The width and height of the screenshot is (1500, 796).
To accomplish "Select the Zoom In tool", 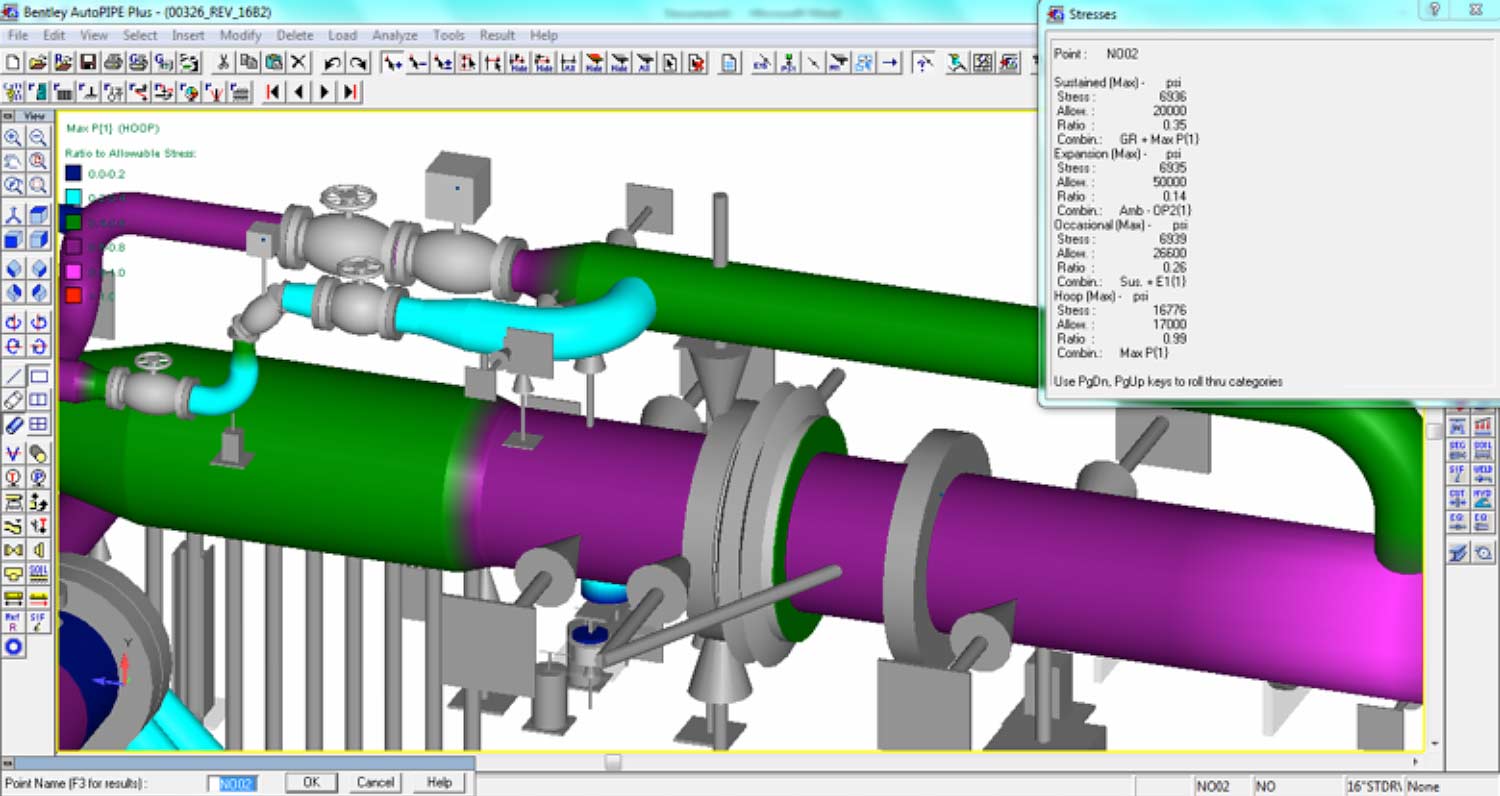I will [x=12, y=137].
